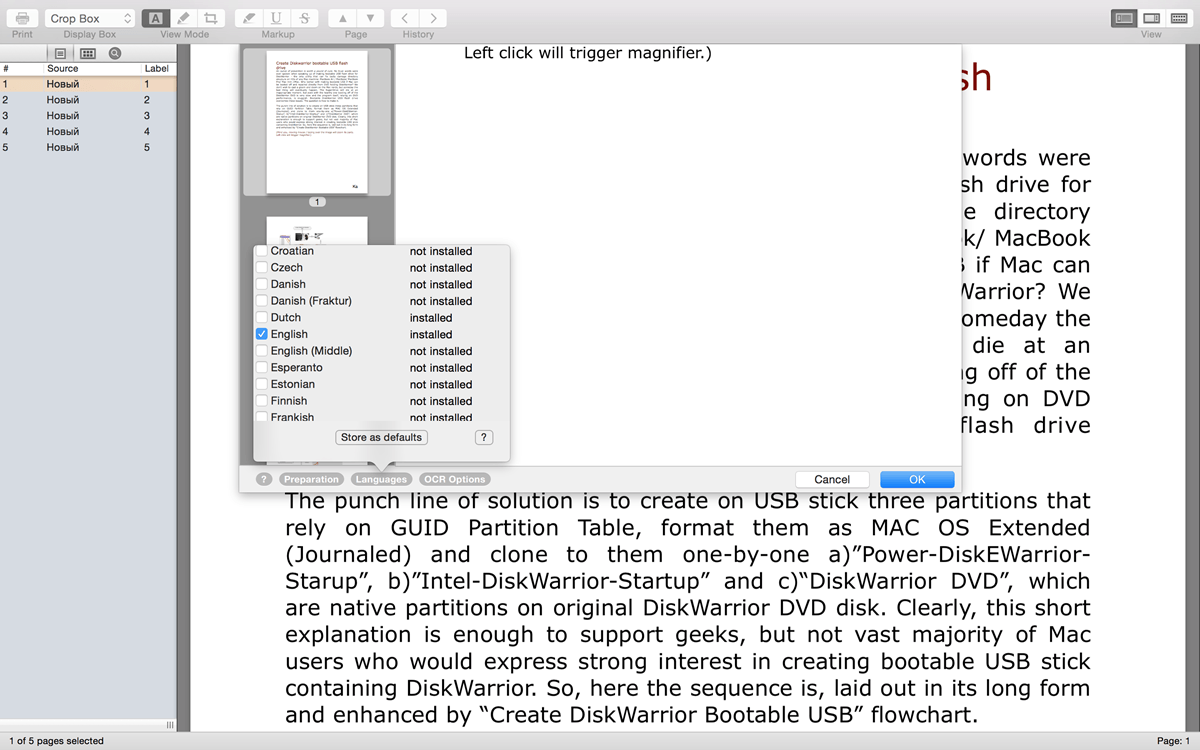1200x750 pixels.
Task: Show left sidebar view layout
Action: (1125, 18)
